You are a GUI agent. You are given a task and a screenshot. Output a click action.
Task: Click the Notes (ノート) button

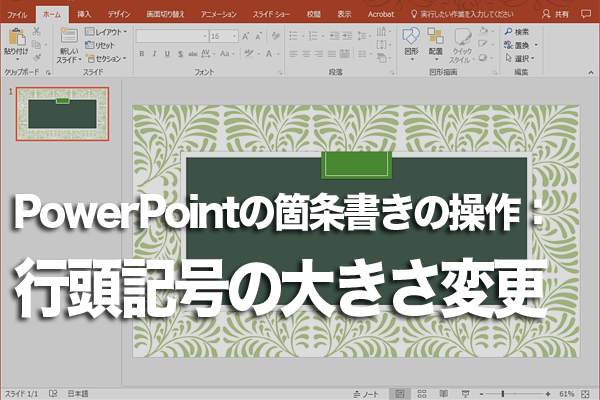366,394
